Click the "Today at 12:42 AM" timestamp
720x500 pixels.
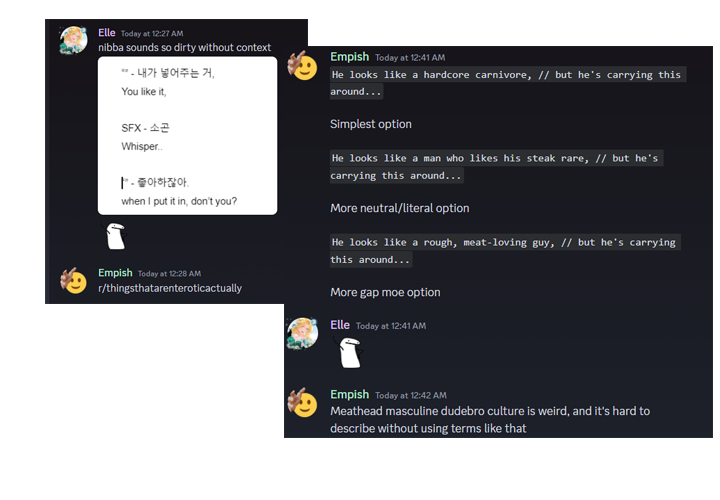[409, 395]
